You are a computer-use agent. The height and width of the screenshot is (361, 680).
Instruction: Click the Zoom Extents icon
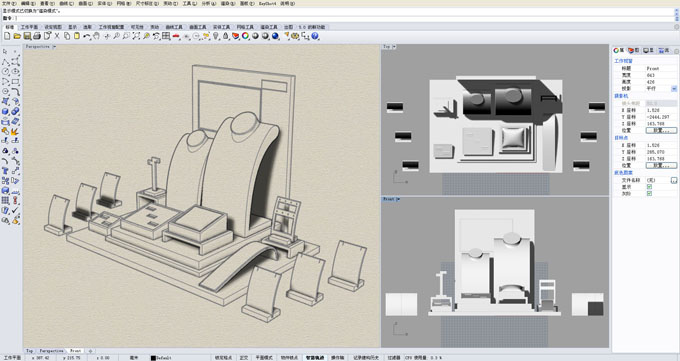tap(136, 36)
